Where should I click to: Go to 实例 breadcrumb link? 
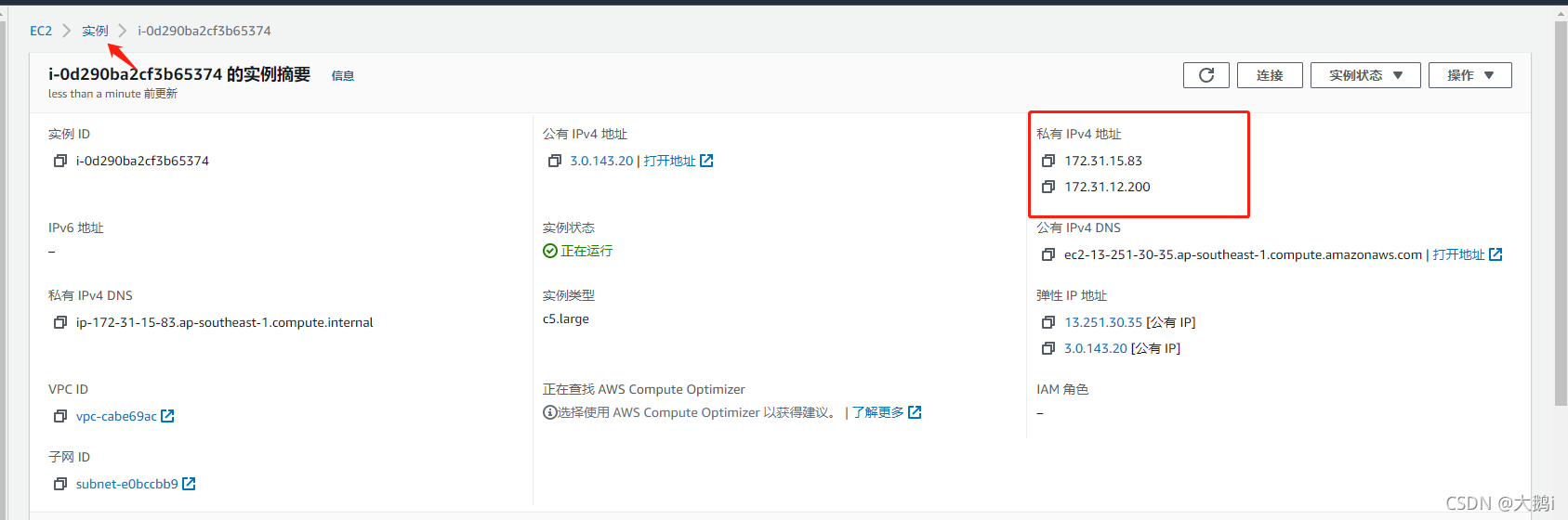(x=95, y=31)
